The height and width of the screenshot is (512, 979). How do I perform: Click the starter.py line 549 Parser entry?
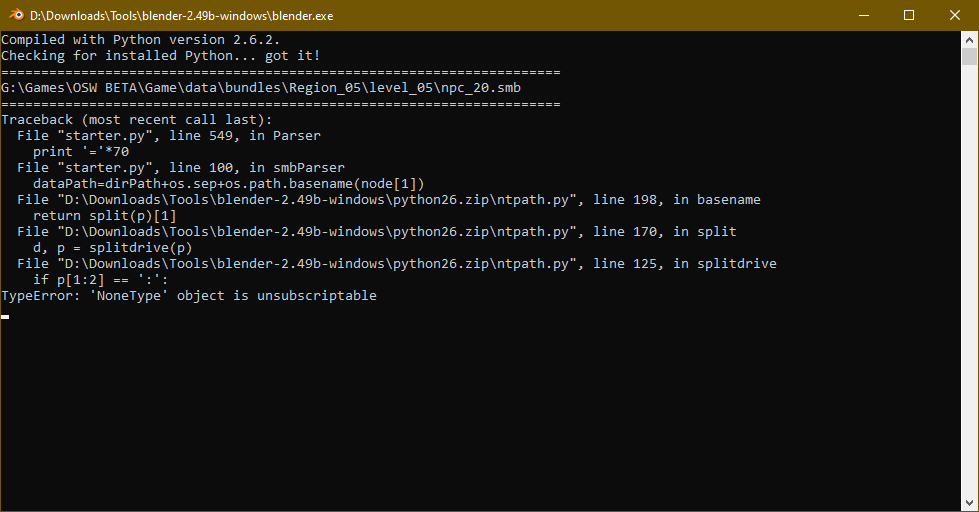(168, 136)
